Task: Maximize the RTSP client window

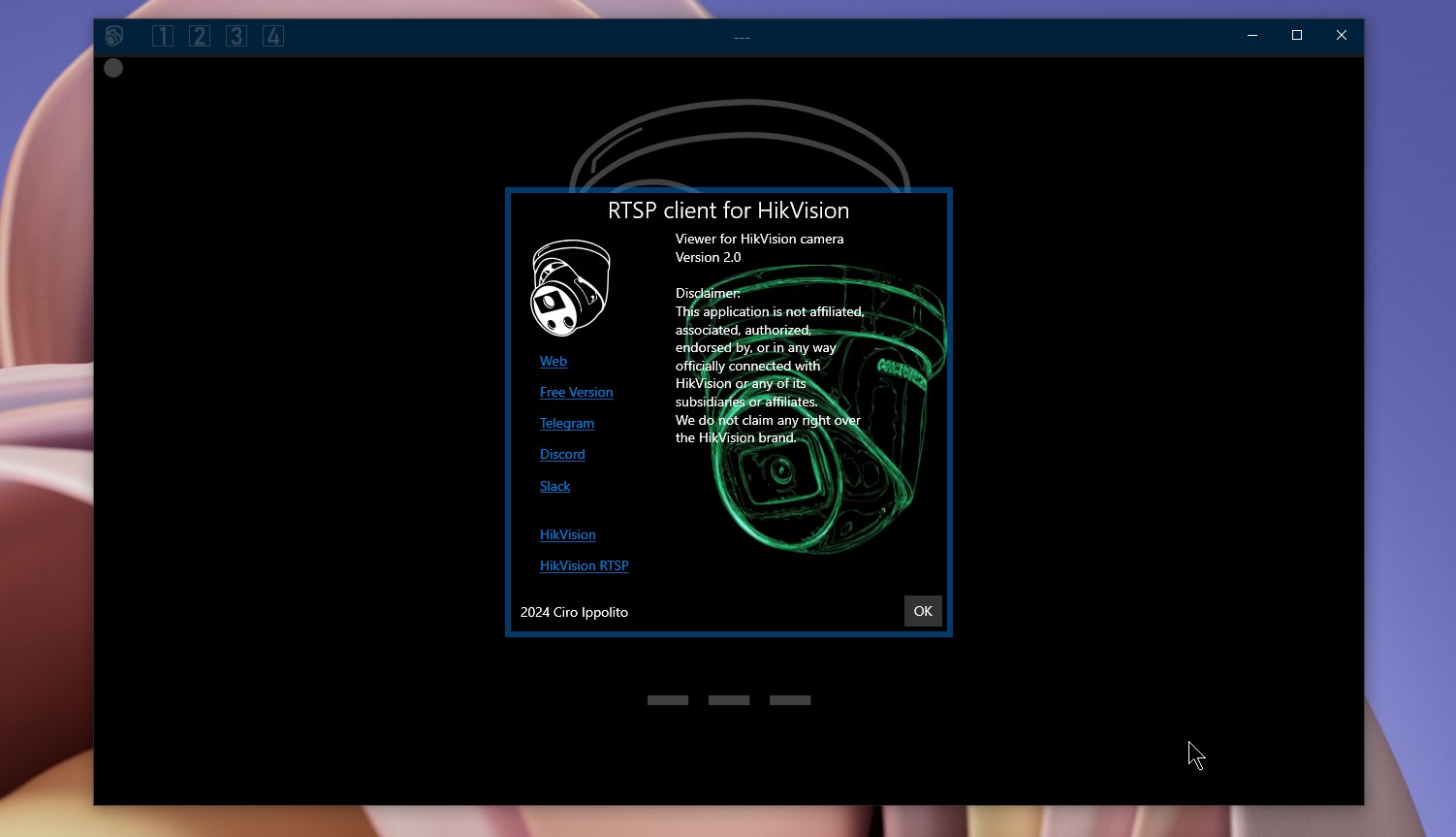Action: click(x=1297, y=35)
